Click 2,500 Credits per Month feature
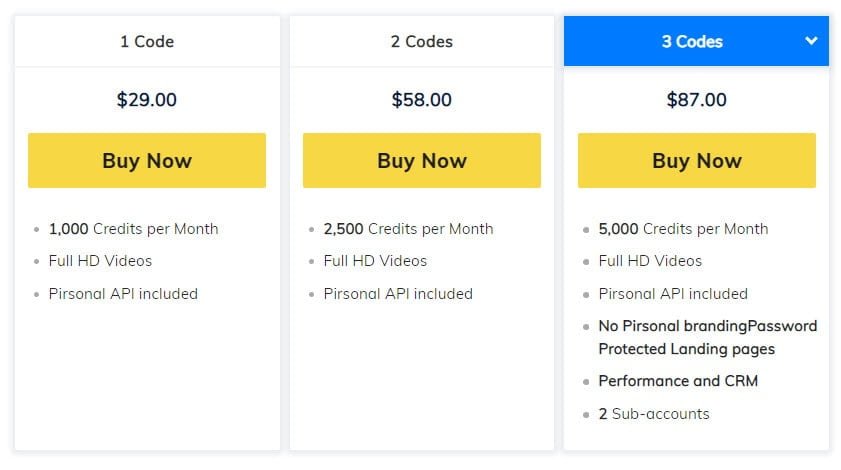841x470 pixels. 408,228
